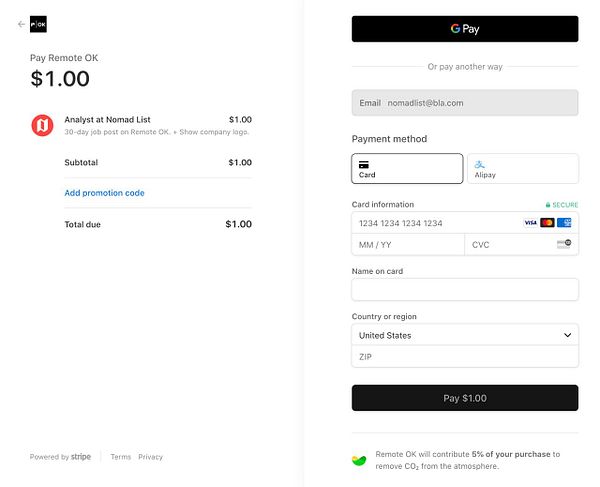Click the green climate leaf icon
The height and width of the screenshot is (487, 600).
tap(359, 460)
